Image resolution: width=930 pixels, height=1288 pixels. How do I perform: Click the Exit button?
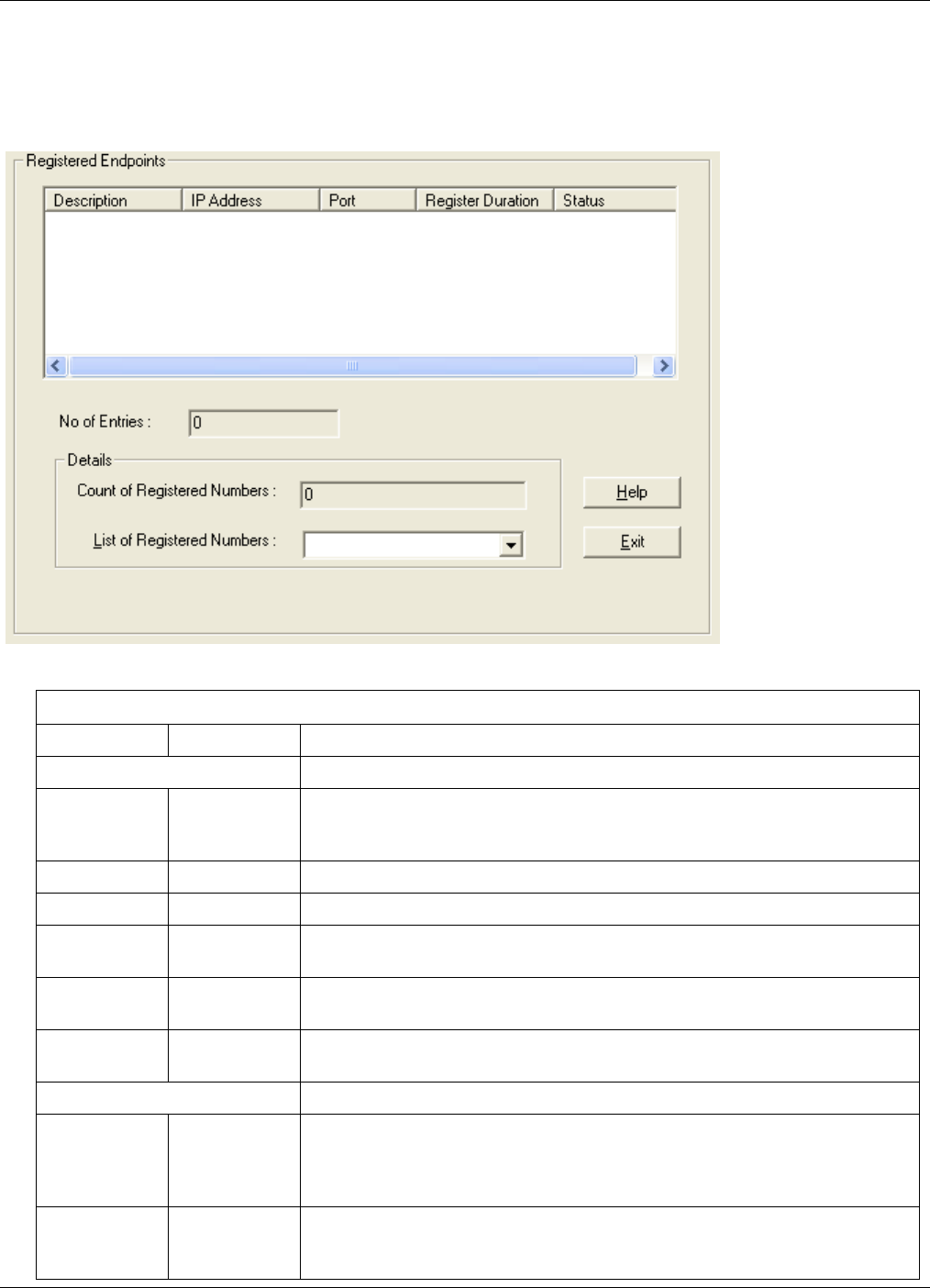pyautogui.click(x=632, y=542)
